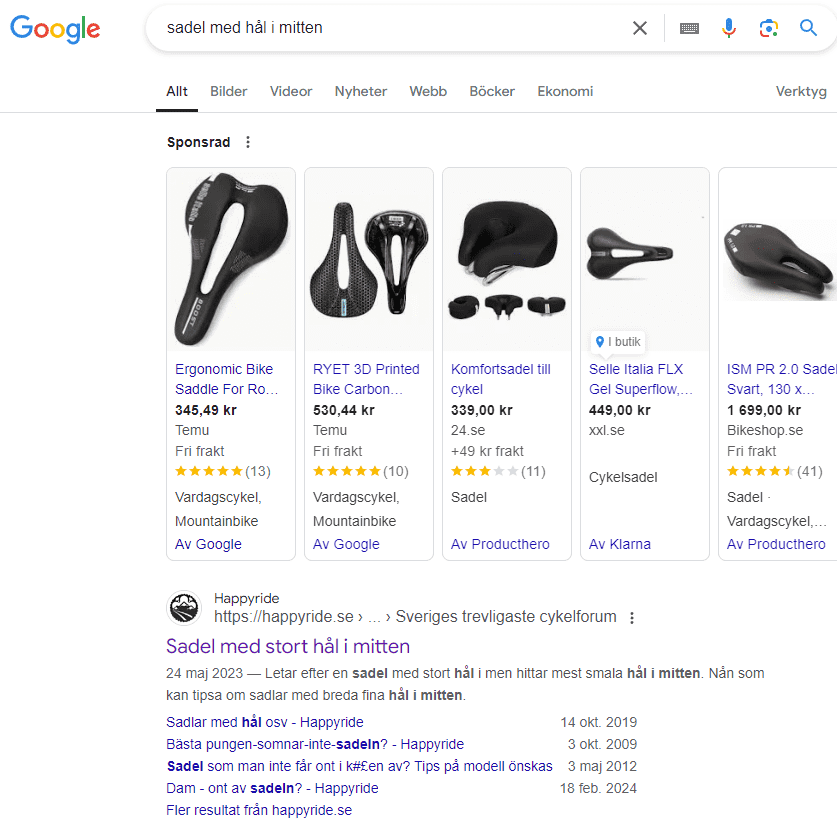The image size is (837, 836).
Task: Activate voice search with the microphone icon
Action: coord(729,28)
